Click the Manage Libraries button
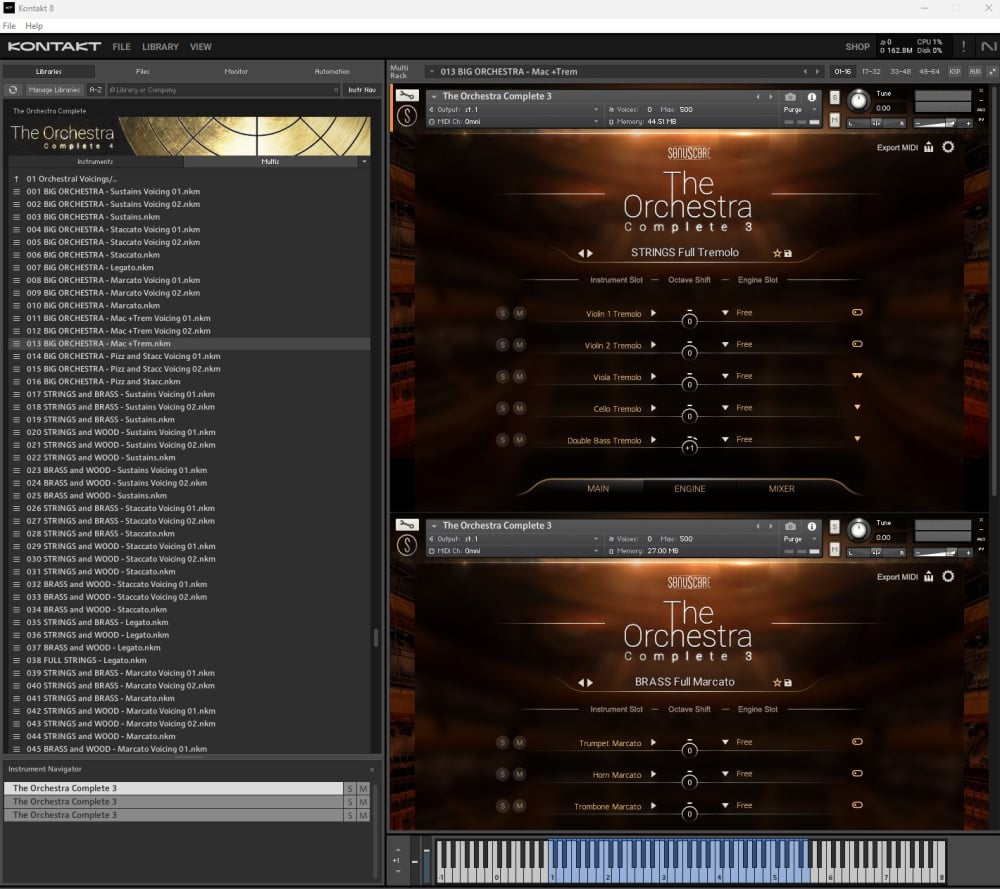This screenshot has width=1000, height=889. [x=54, y=90]
